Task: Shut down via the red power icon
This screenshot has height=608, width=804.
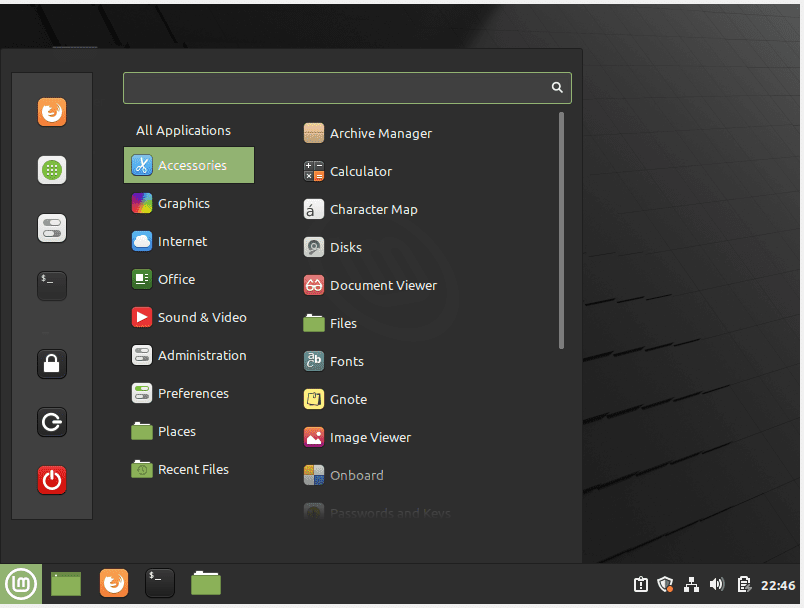Action: [x=51, y=480]
